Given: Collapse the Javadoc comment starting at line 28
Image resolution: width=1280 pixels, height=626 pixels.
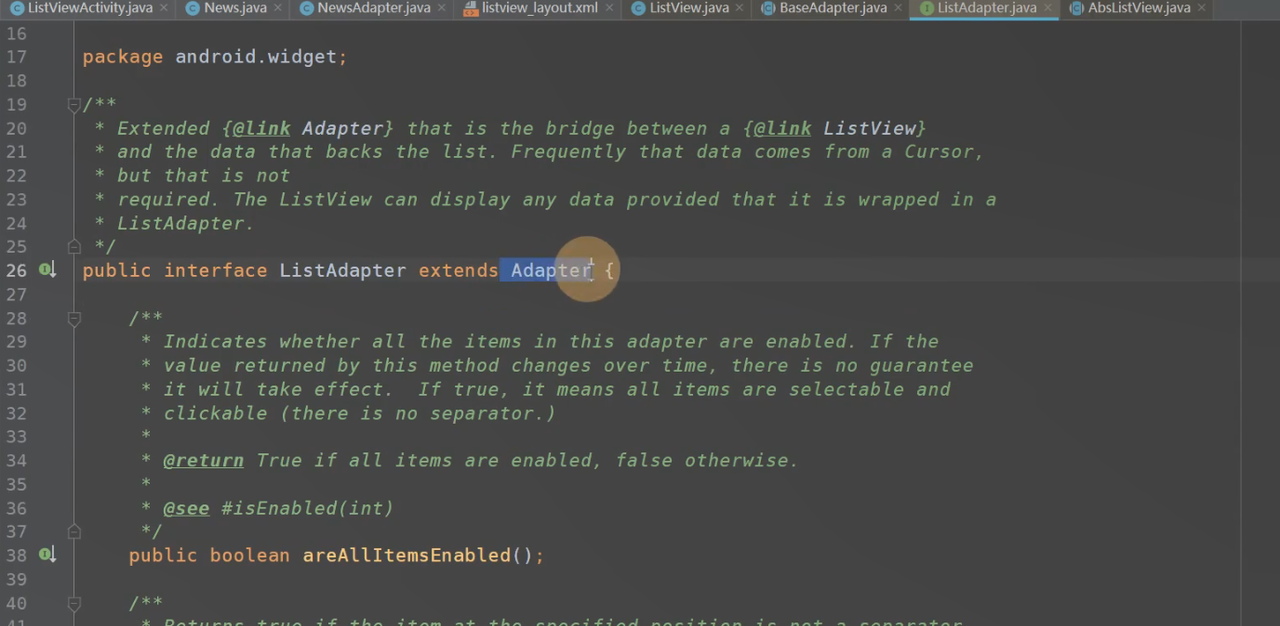Looking at the screenshot, I should point(73,318).
